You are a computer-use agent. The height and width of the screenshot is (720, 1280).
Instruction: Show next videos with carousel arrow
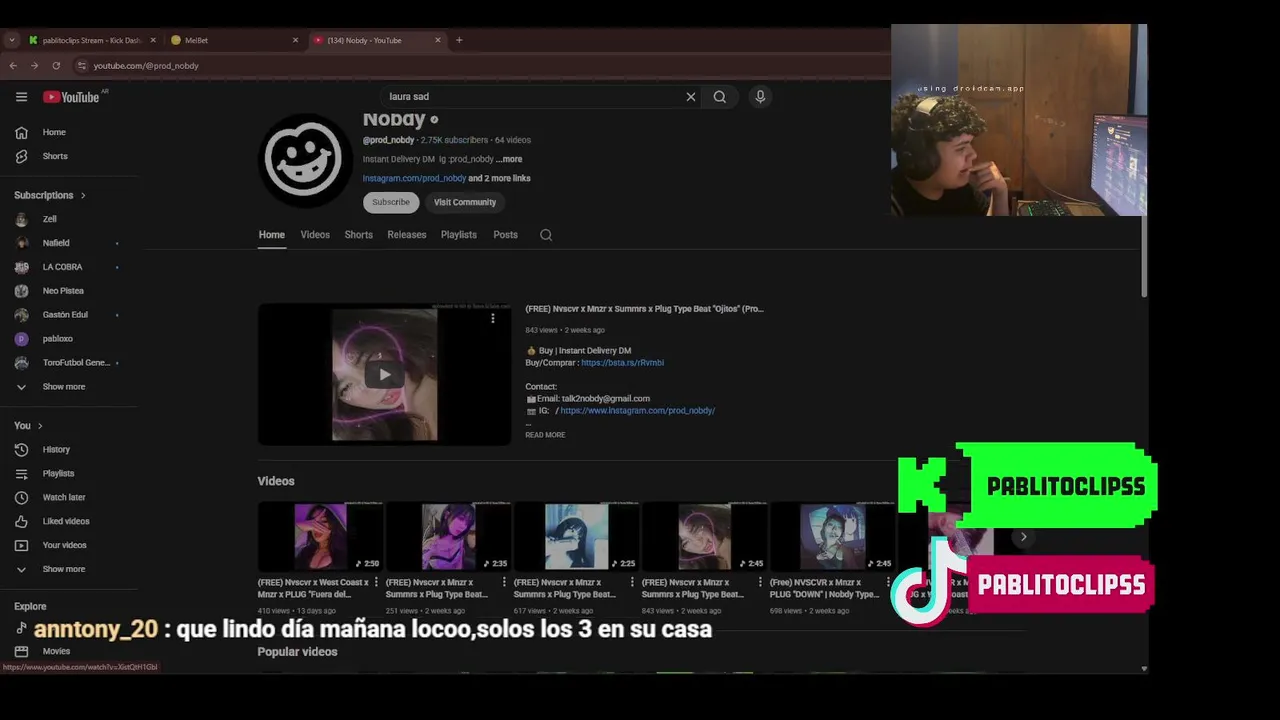pos(1023,537)
